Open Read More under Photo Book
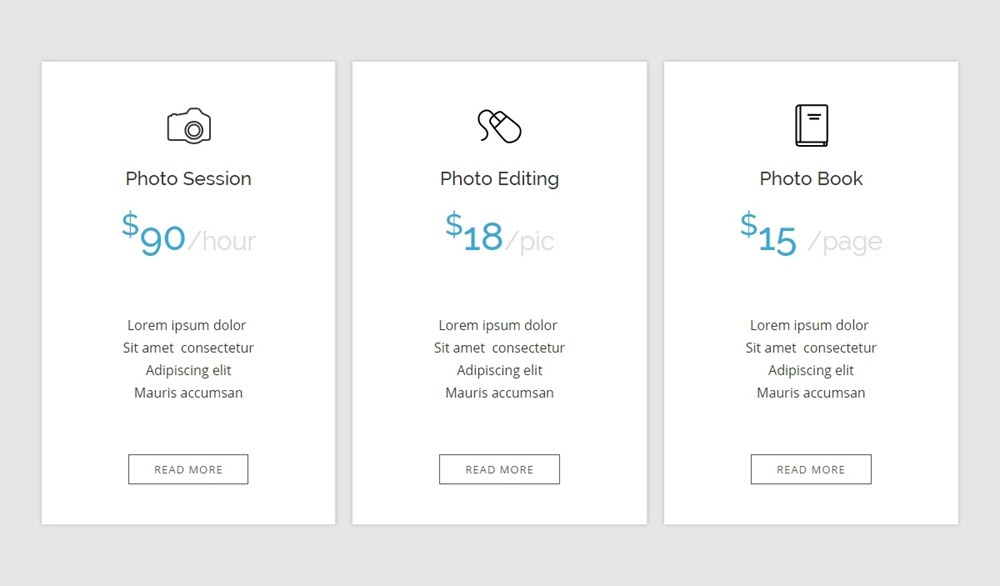 point(811,469)
